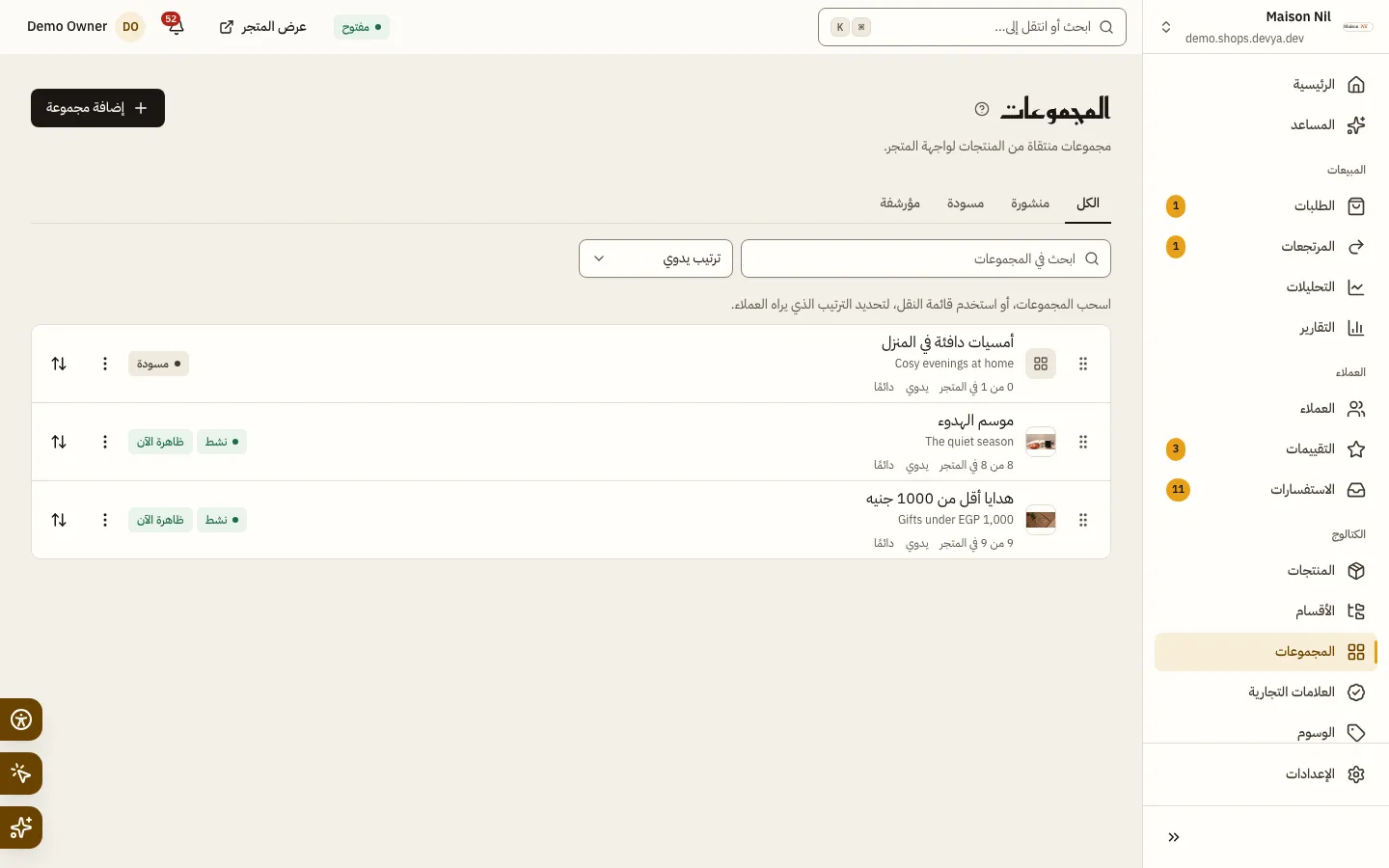
Task: Open more options for هدايا أقل من 1000 جنيه
Action: coord(105,520)
